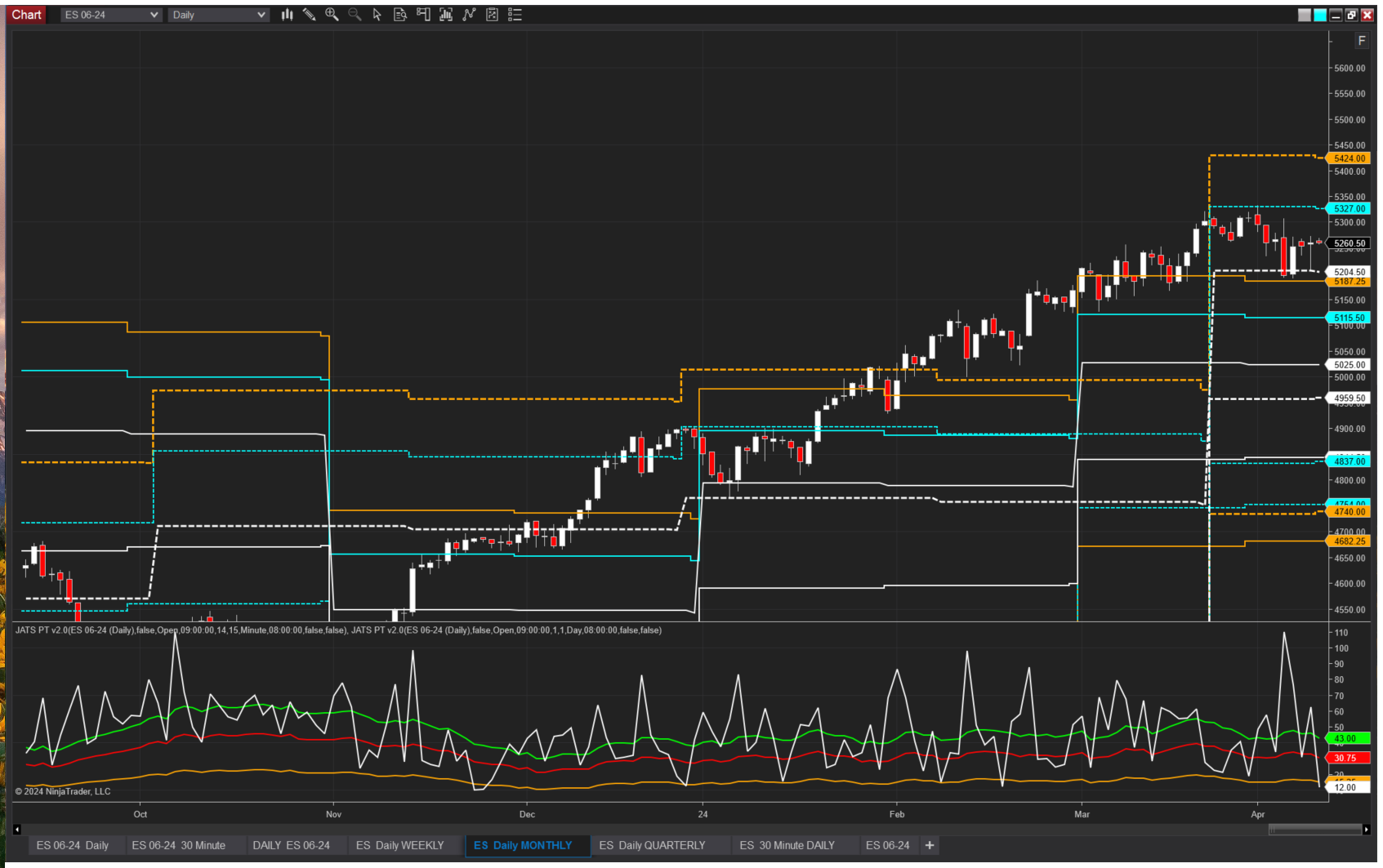1383x868 pixels.
Task: Open the Daily interval dropdown
Action: [x=217, y=14]
